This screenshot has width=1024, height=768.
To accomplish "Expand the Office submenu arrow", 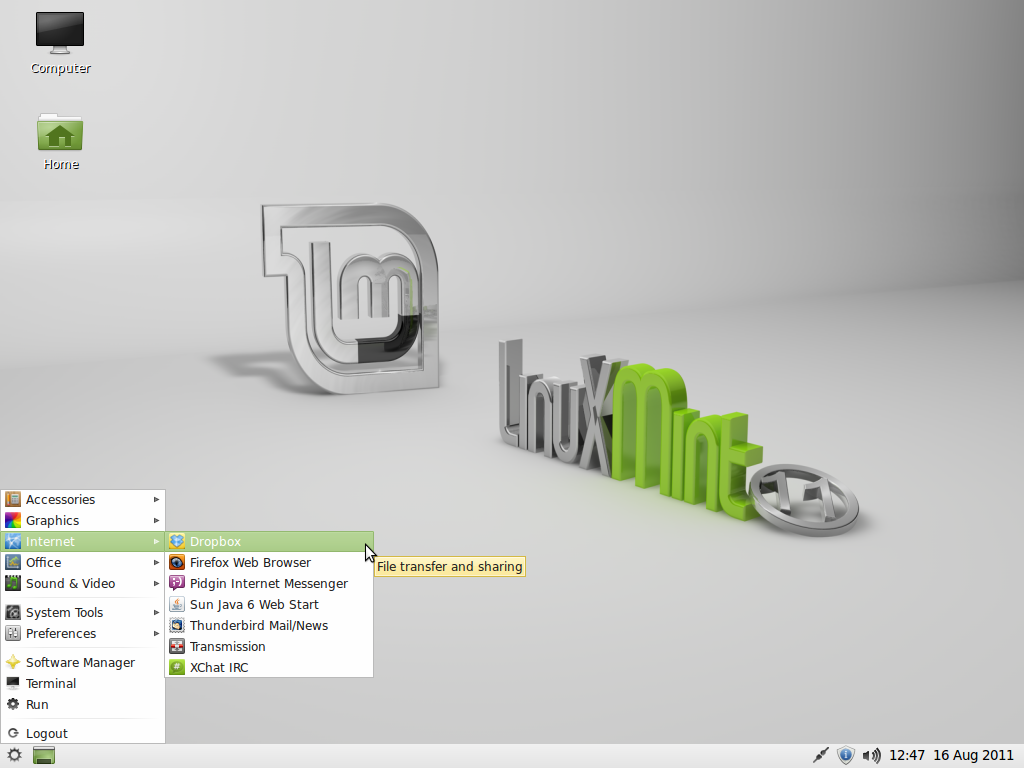I will [x=157, y=562].
